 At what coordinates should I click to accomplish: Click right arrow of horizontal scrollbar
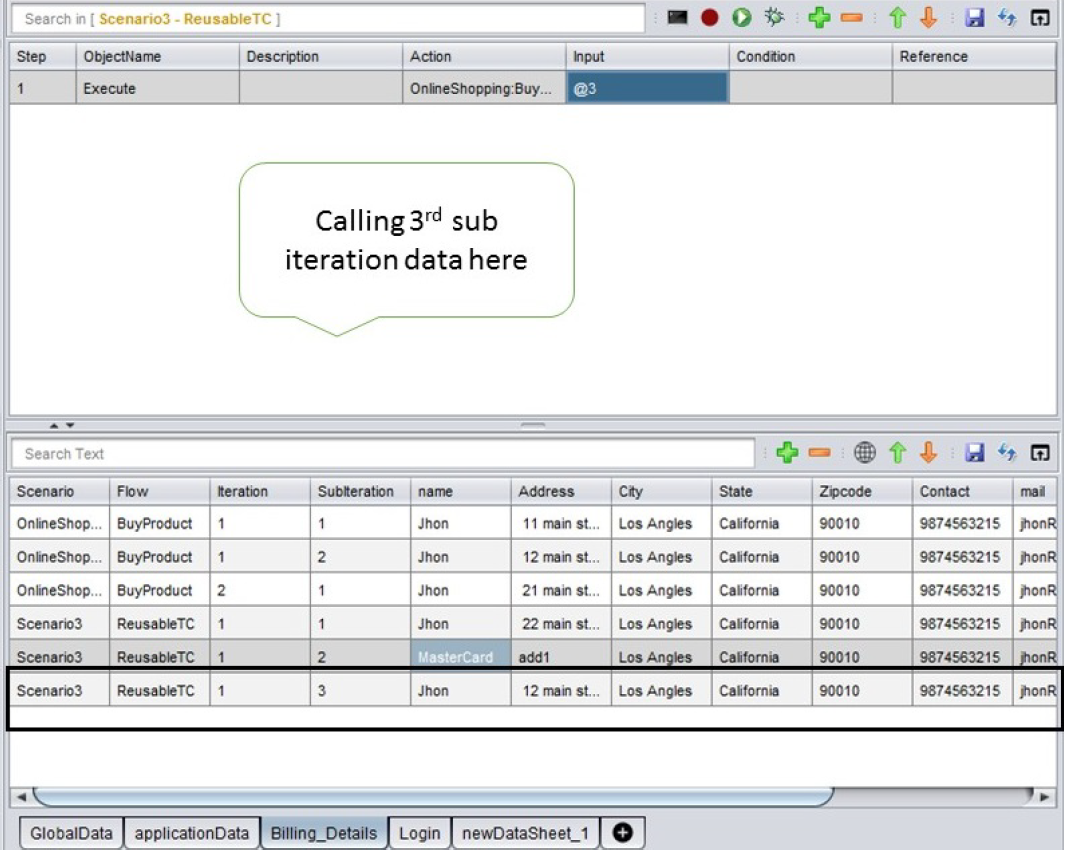pyautogui.click(x=1044, y=797)
